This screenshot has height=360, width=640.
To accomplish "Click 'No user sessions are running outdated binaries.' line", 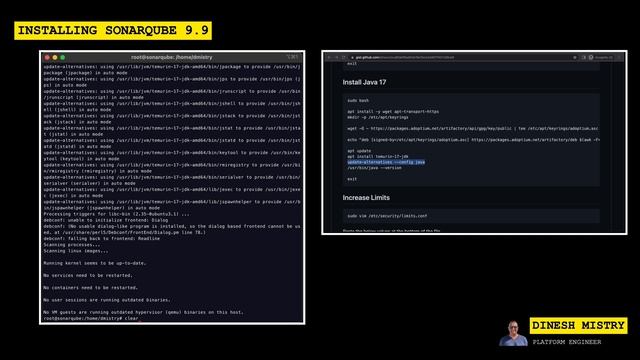I will (107, 300).
